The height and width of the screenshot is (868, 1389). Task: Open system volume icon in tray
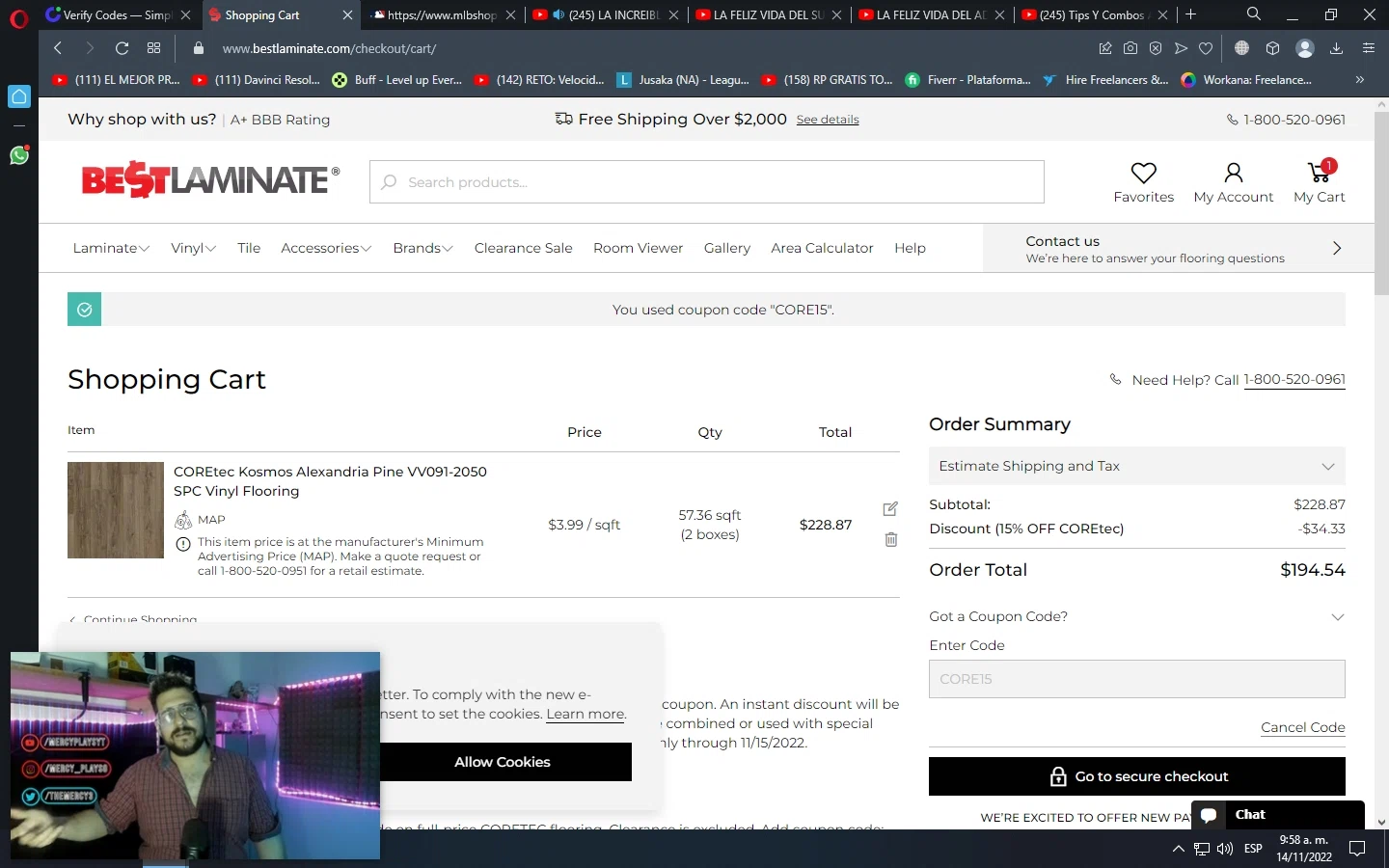click(x=1225, y=849)
